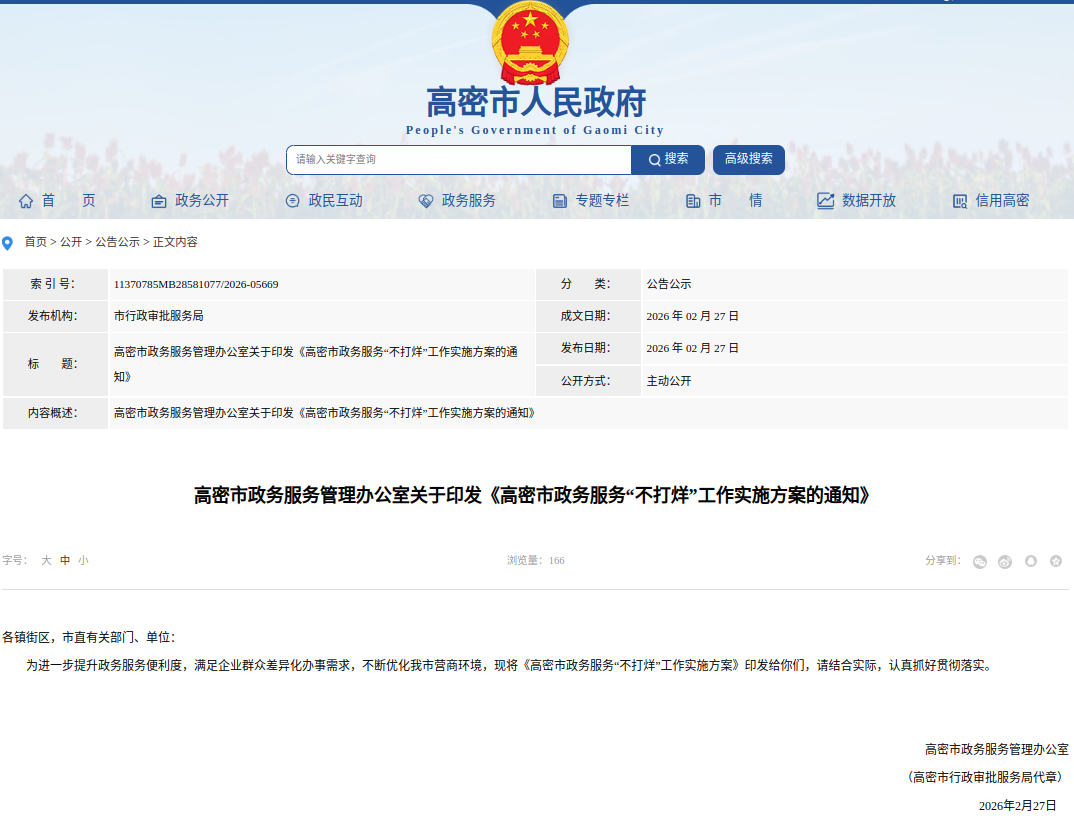Click the national emblem at page top
The width and height of the screenshot is (1074, 833).
coord(530,42)
